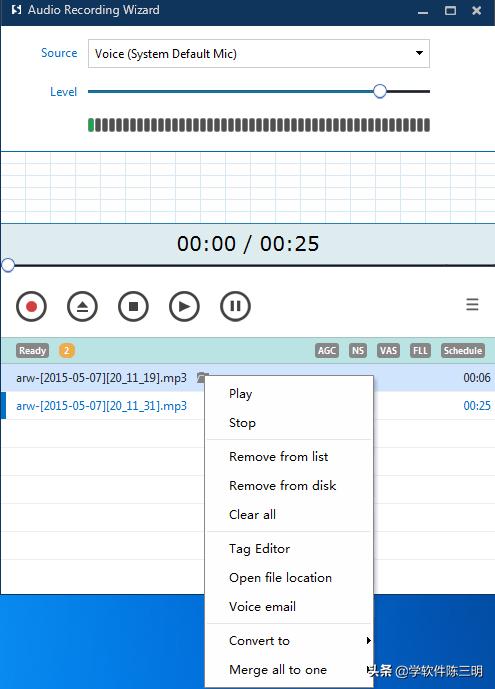Click the orange file count badge

click(67, 351)
